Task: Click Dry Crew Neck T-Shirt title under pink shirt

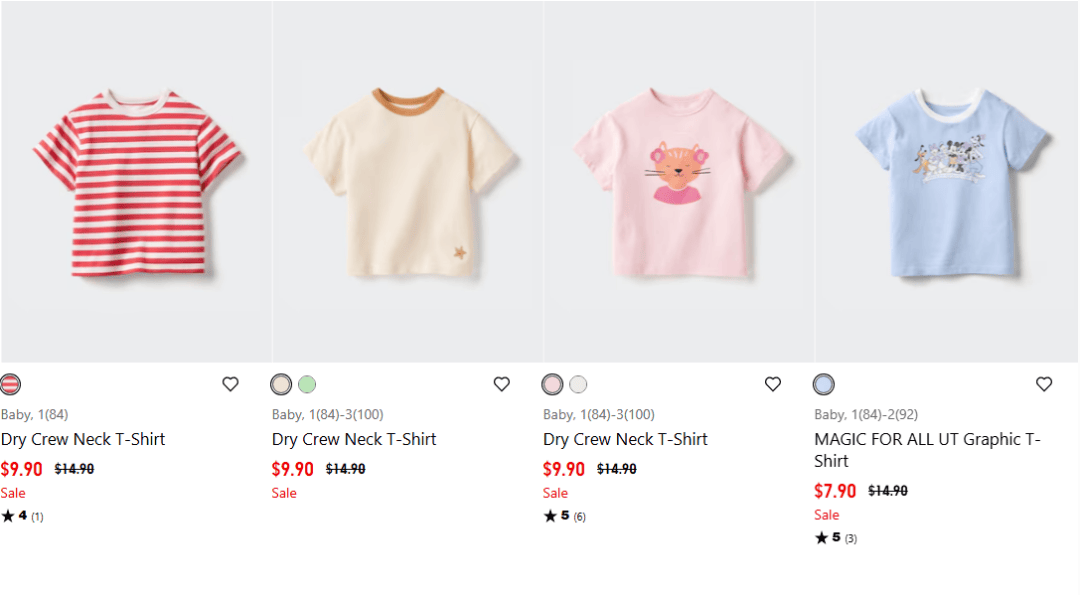Action: point(625,439)
